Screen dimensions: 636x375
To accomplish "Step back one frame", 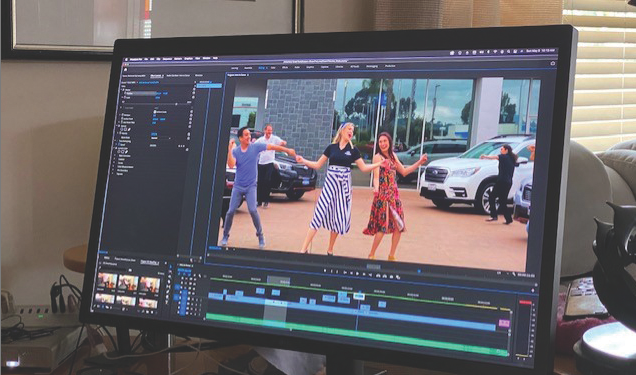I will (x=351, y=273).
